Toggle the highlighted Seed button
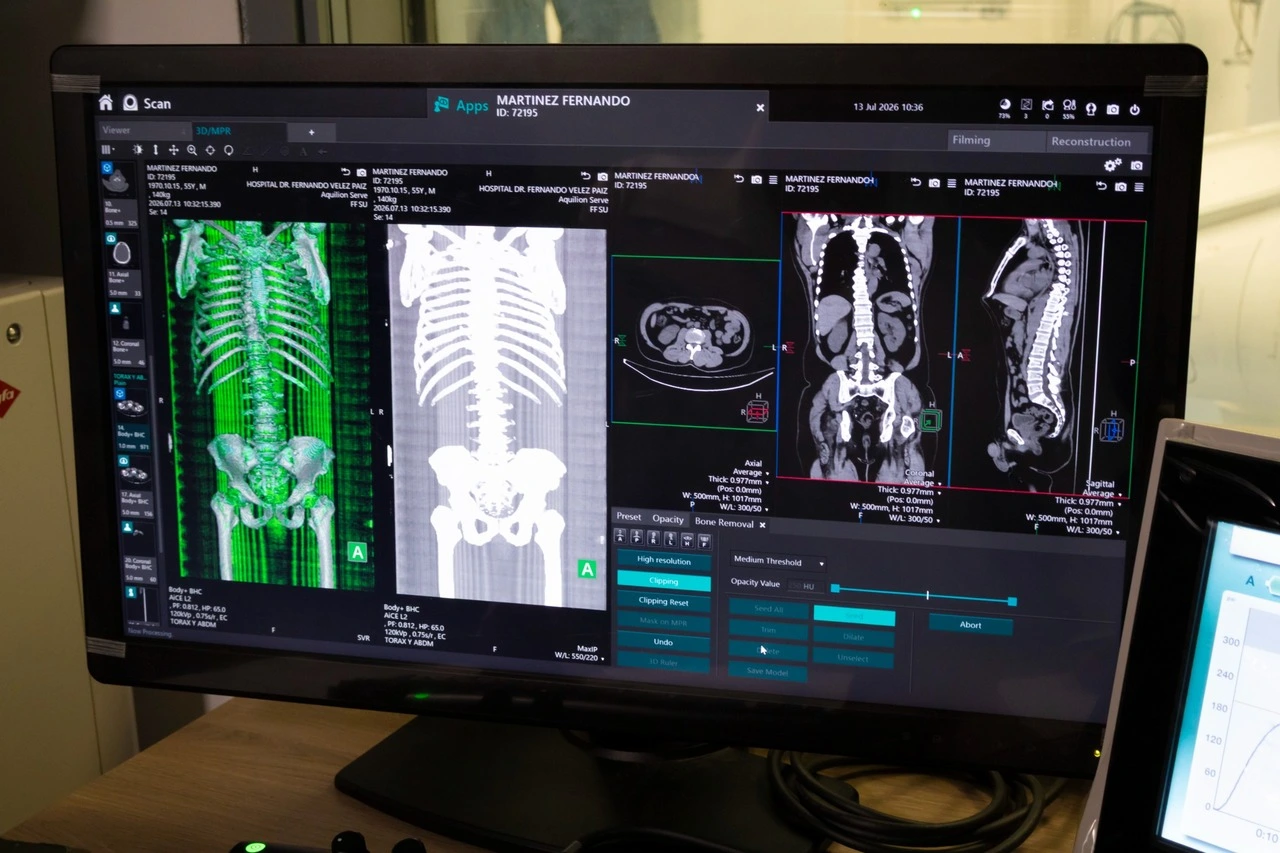This screenshot has width=1280, height=853. (x=854, y=617)
